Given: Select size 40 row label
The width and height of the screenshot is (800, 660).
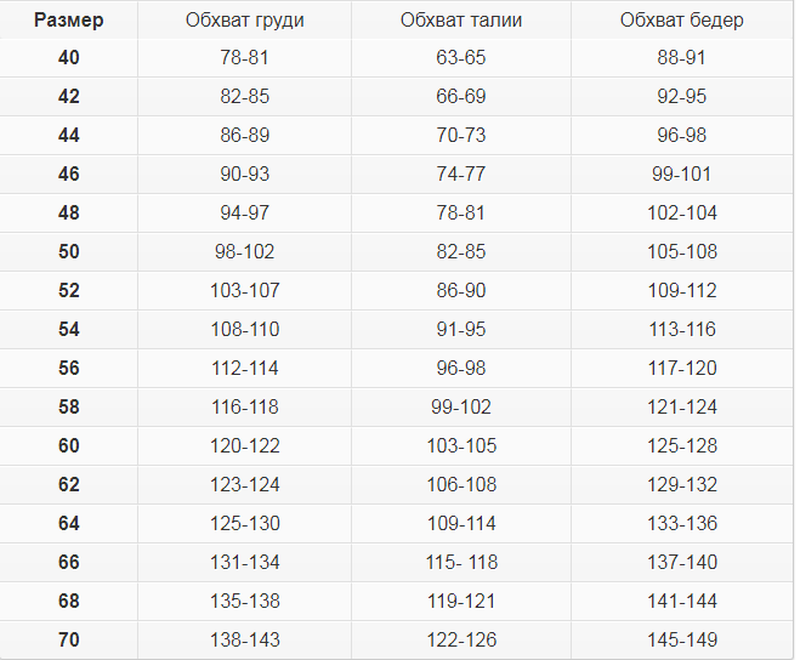Looking at the screenshot, I should [x=68, y=58].
